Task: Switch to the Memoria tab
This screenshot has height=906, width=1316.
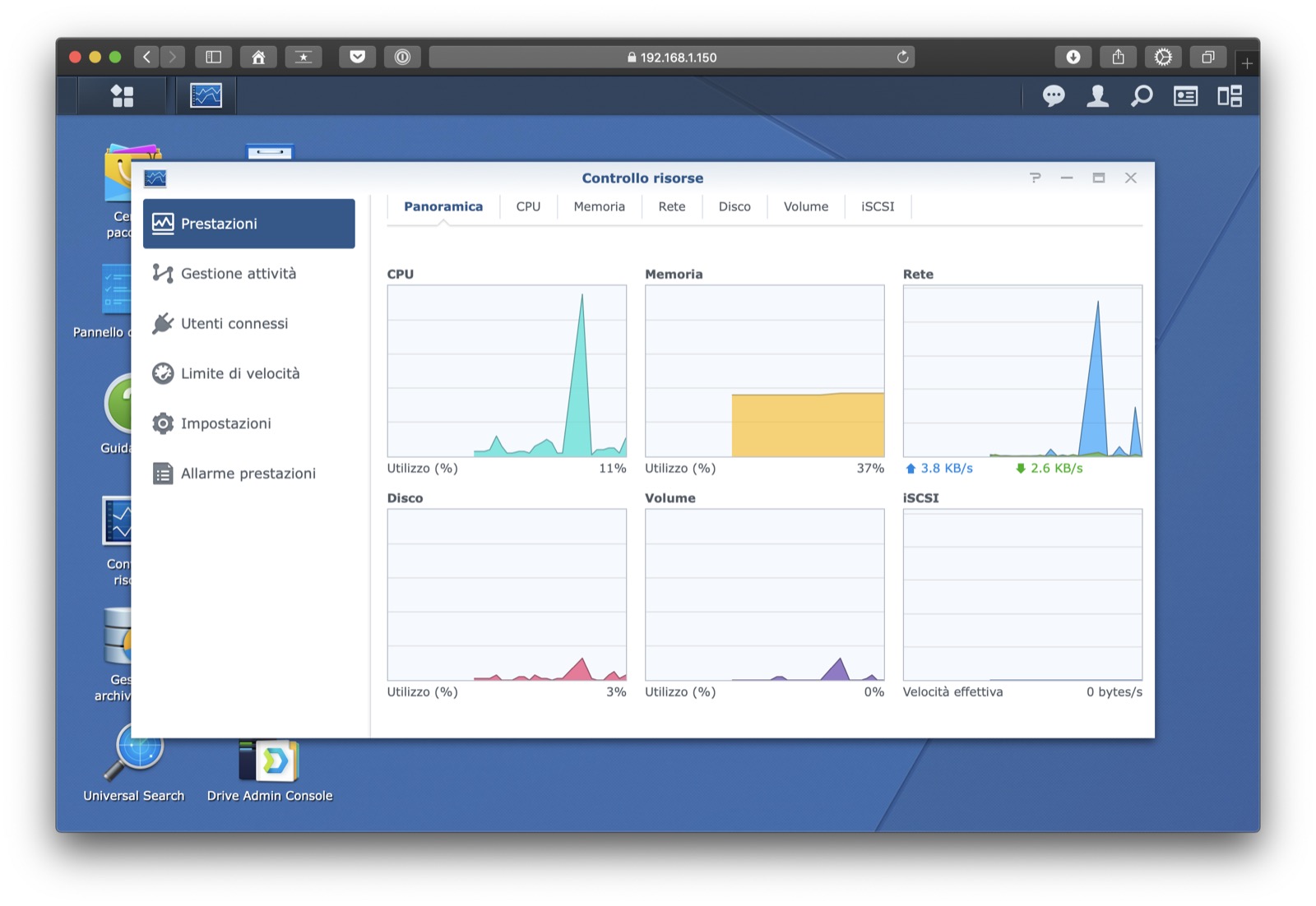Action: (599, 206)
